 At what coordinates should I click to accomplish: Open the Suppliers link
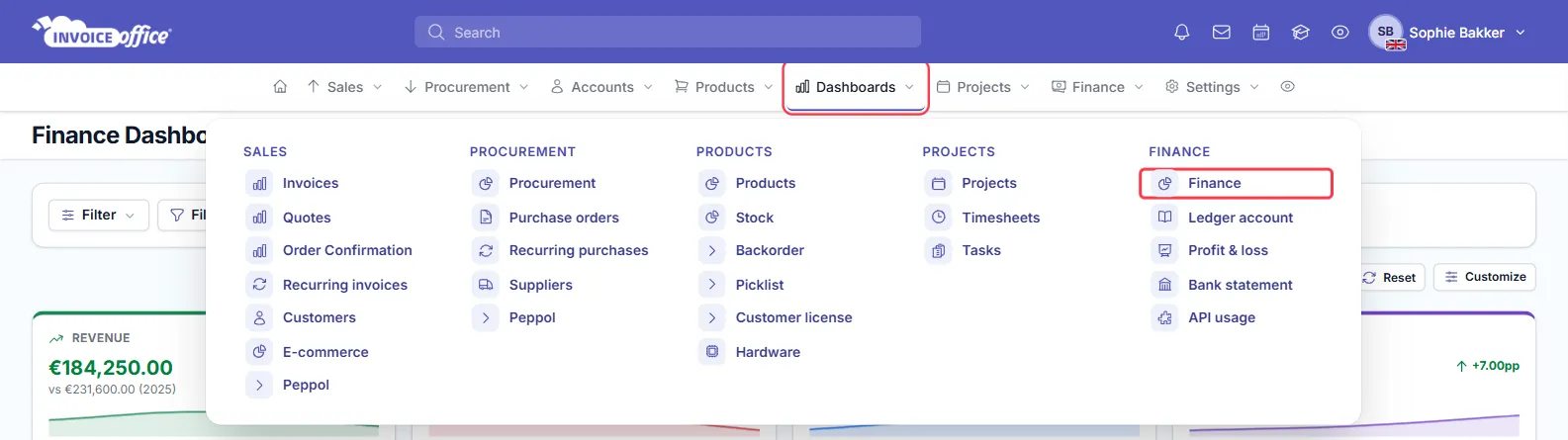pyautogui.click(x=541, y=285)
